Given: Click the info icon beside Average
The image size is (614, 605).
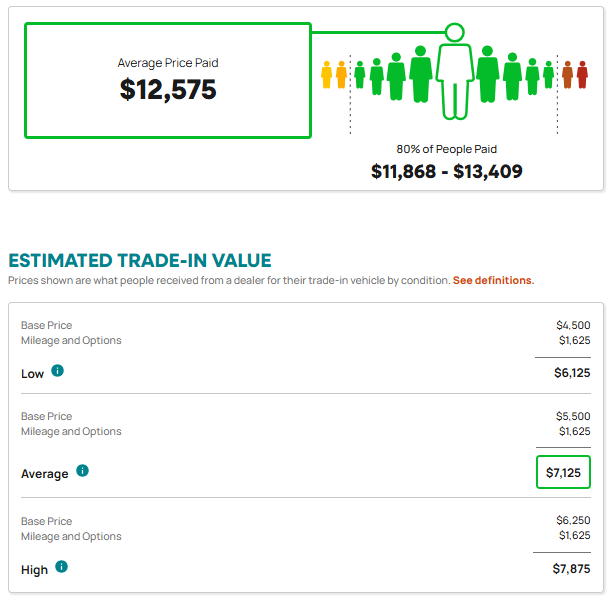Looking at the screenshot, I should [82, 470].
